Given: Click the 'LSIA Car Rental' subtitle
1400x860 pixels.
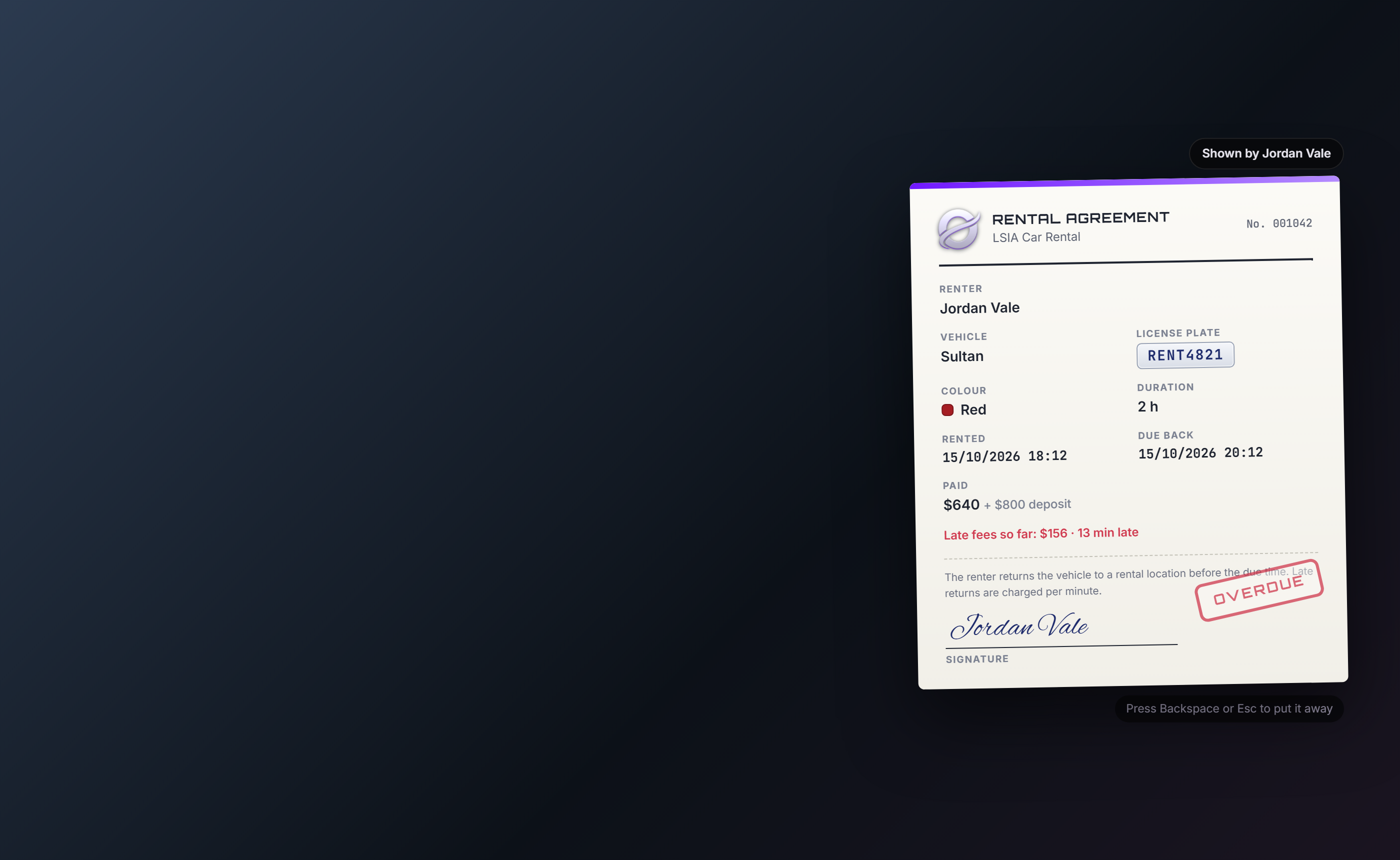Looking at the screenshot, I should pyautogui.click(x=1036, y=238).
